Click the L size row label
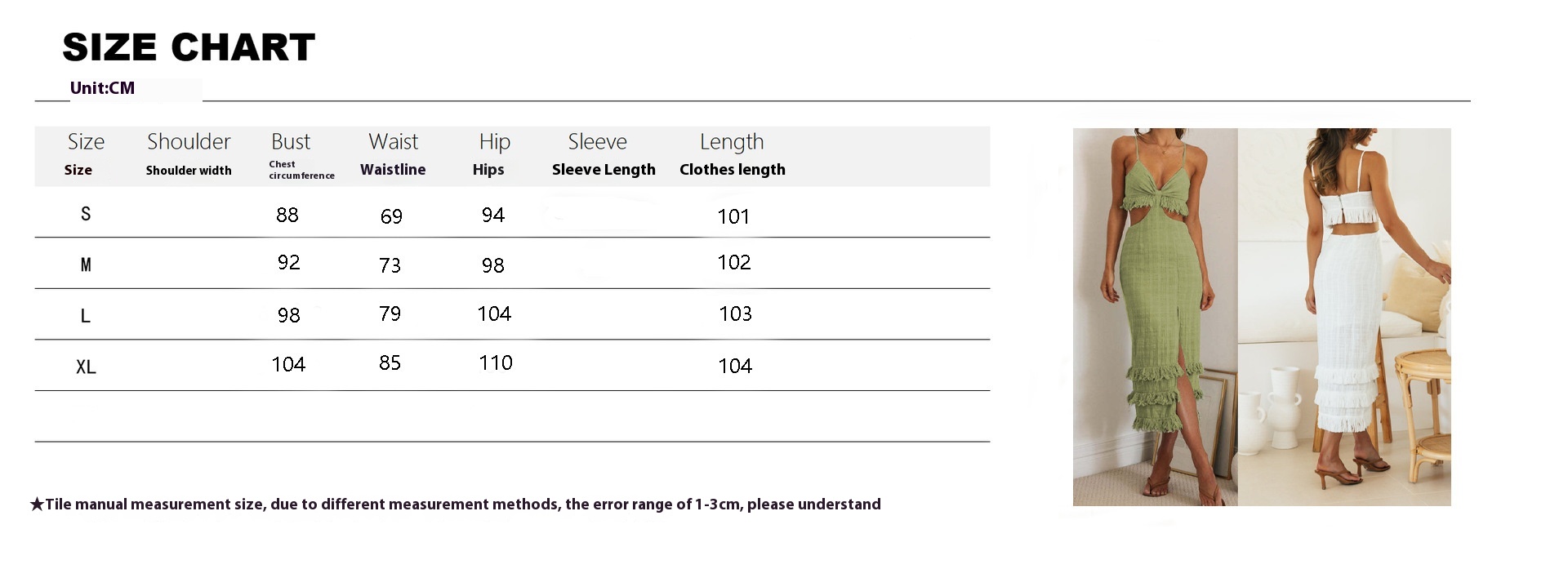 pos(85,316)
